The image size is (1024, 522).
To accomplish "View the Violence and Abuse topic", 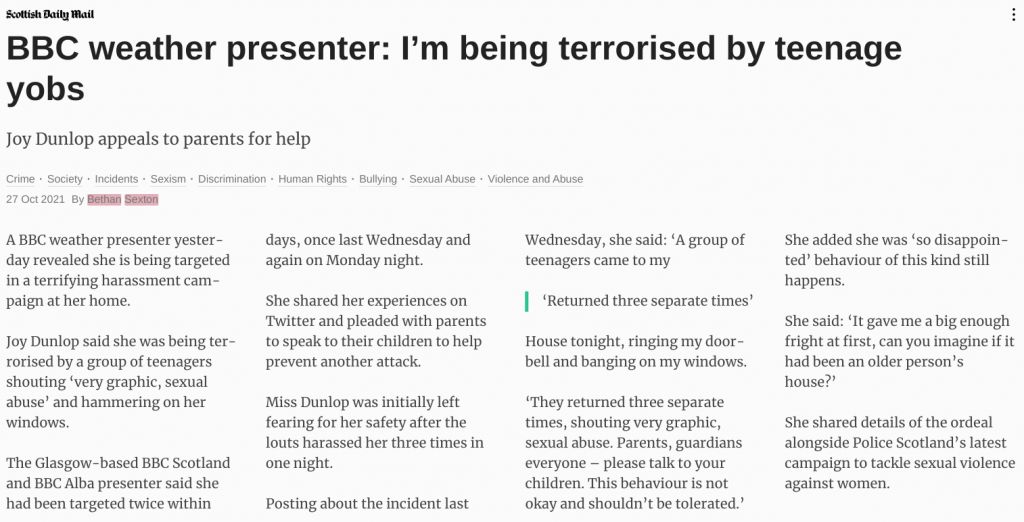I will [x=535, y=179].
